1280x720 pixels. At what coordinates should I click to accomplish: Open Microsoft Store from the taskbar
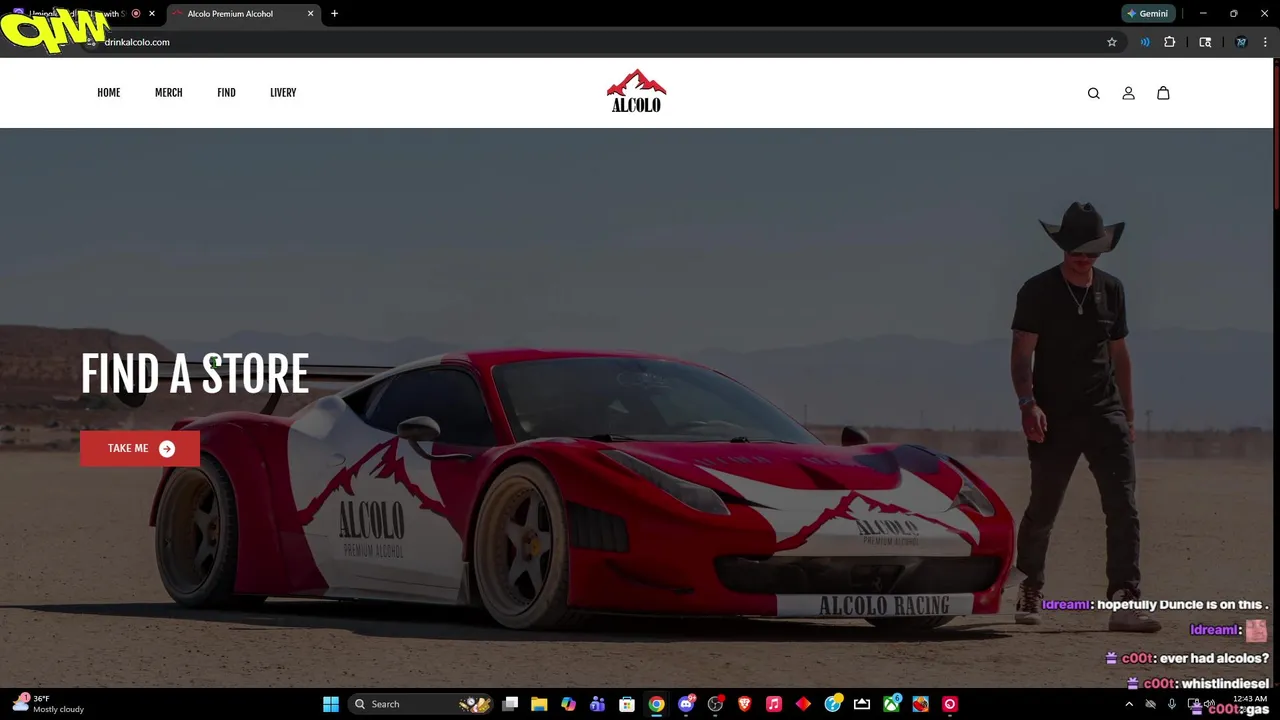click(627, 704)
